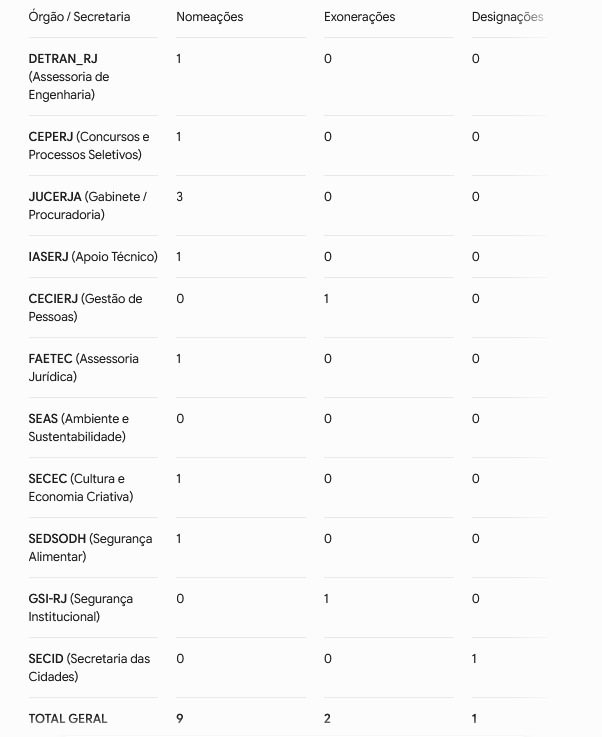Click the Nomeações column header
The width and height of the screenshot is (602, 737).
(210, 17)
